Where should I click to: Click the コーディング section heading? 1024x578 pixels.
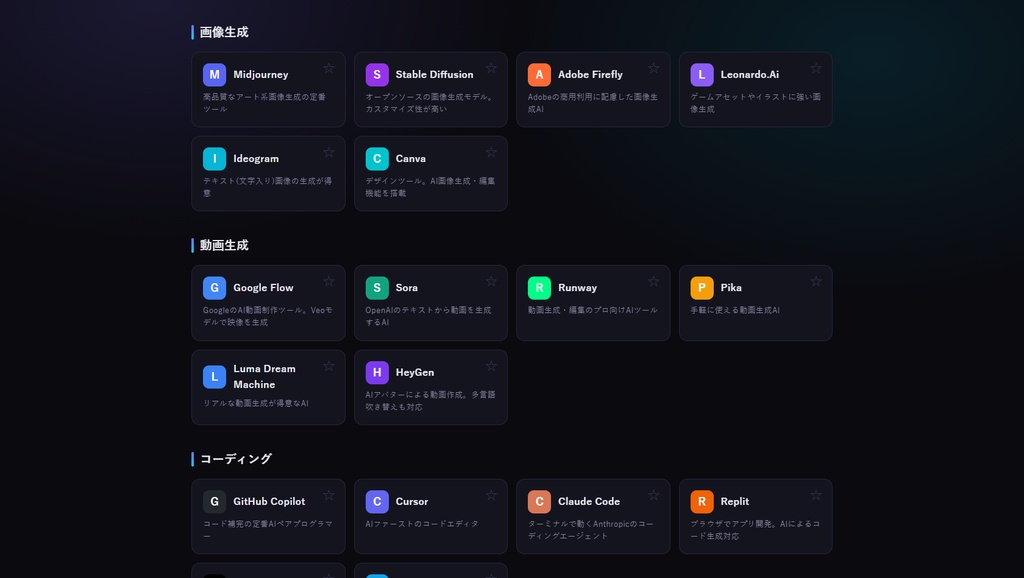pos(236,459)
